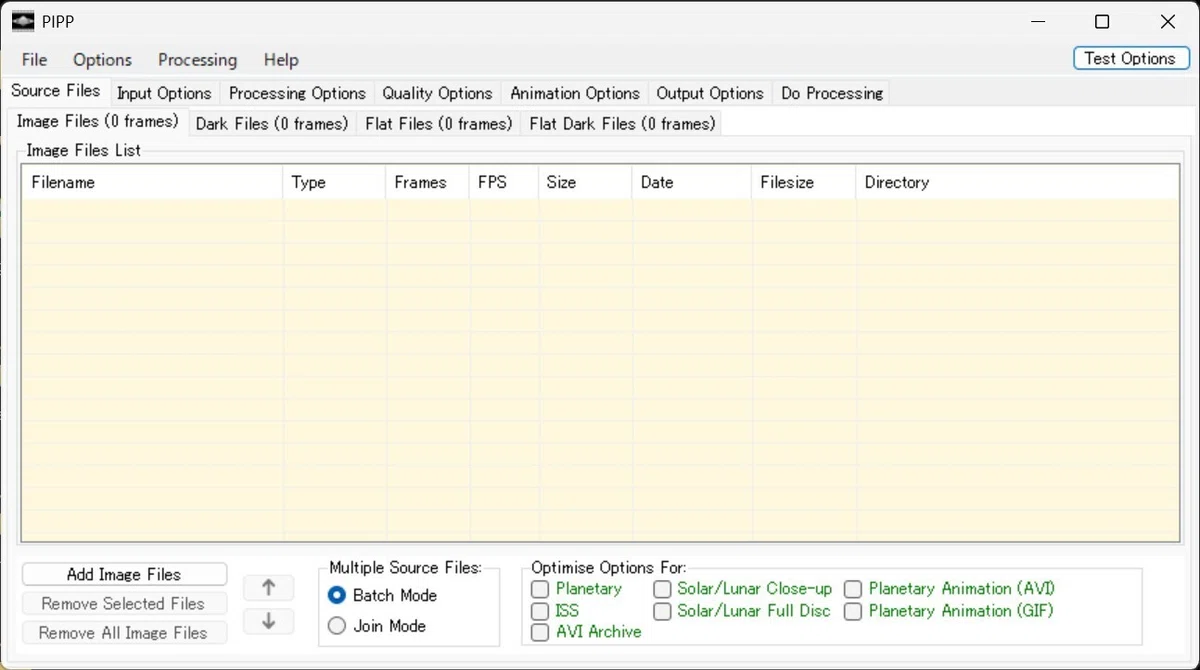The height and width of the screenshot is (670, 1200).
Task: Go to the Processing Options tab
Action: coord(297,93)
